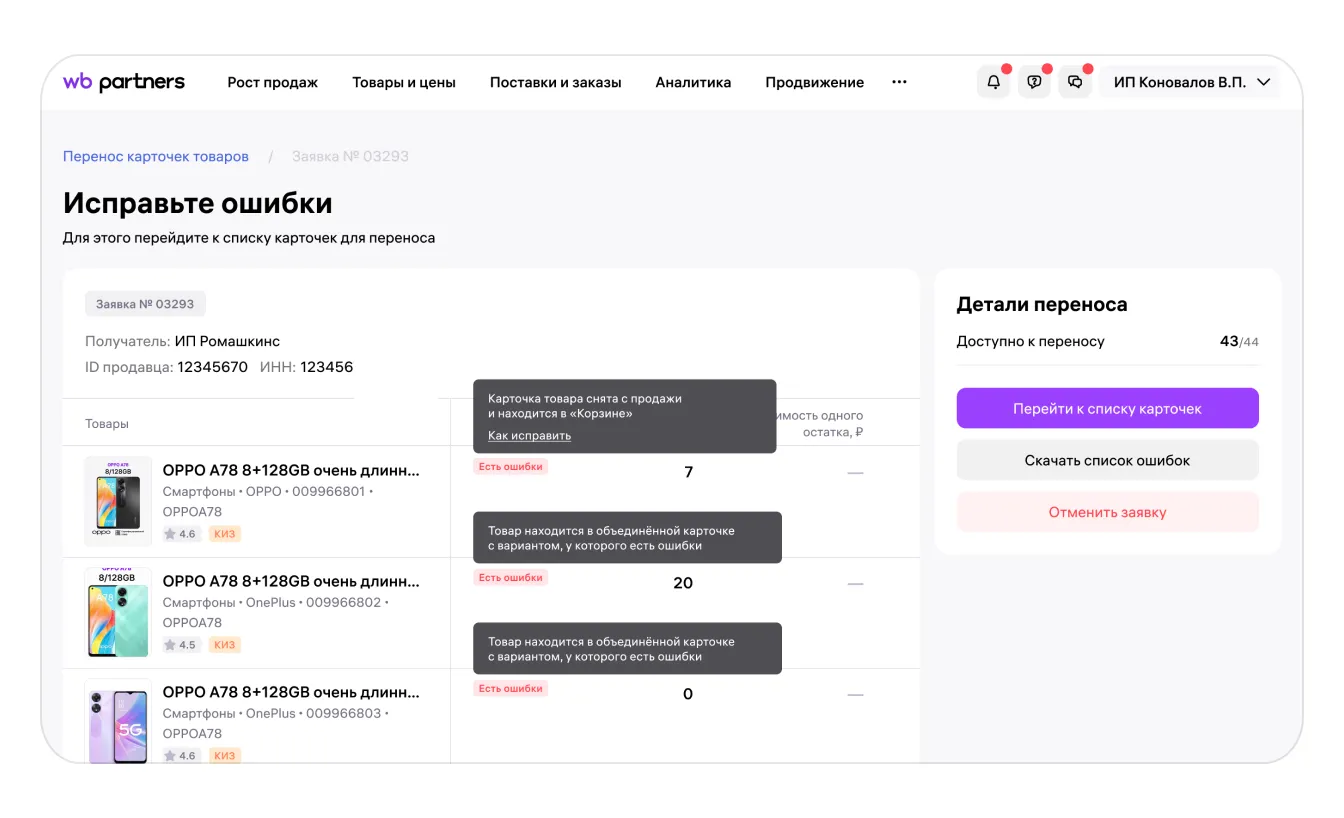Click the Есть ошибки badge next to quantity 20

coord(510,577)
